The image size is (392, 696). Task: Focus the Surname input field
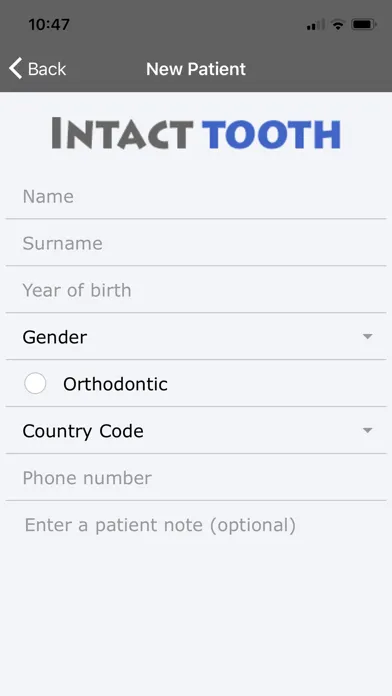[196, 243]
